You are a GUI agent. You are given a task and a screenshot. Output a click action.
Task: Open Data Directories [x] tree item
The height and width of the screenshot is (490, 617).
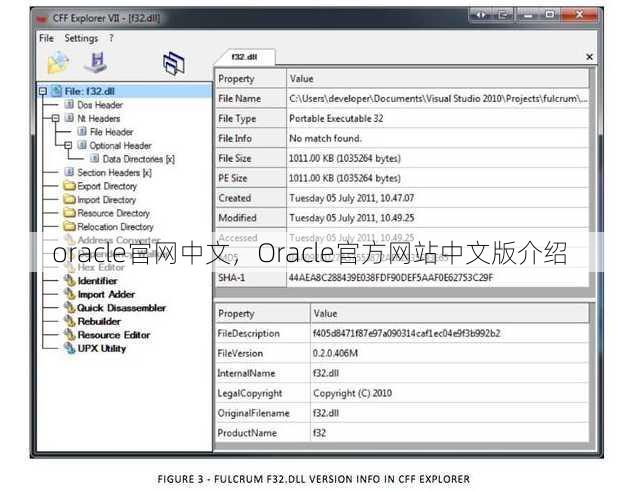pyautogui.click(x=139, y=159)
